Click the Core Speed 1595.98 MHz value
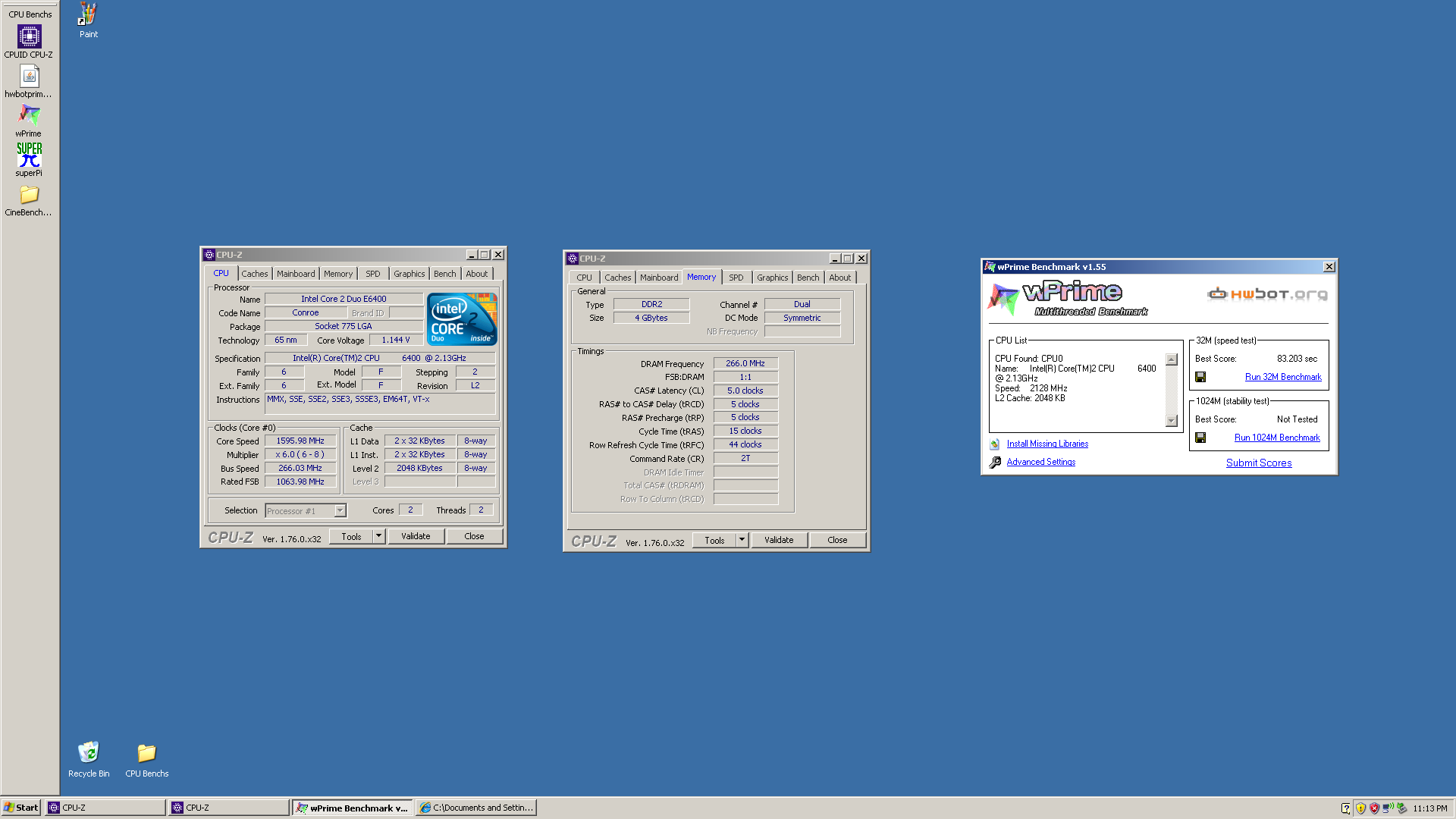 pyautogui.click(x=300, y=441)
